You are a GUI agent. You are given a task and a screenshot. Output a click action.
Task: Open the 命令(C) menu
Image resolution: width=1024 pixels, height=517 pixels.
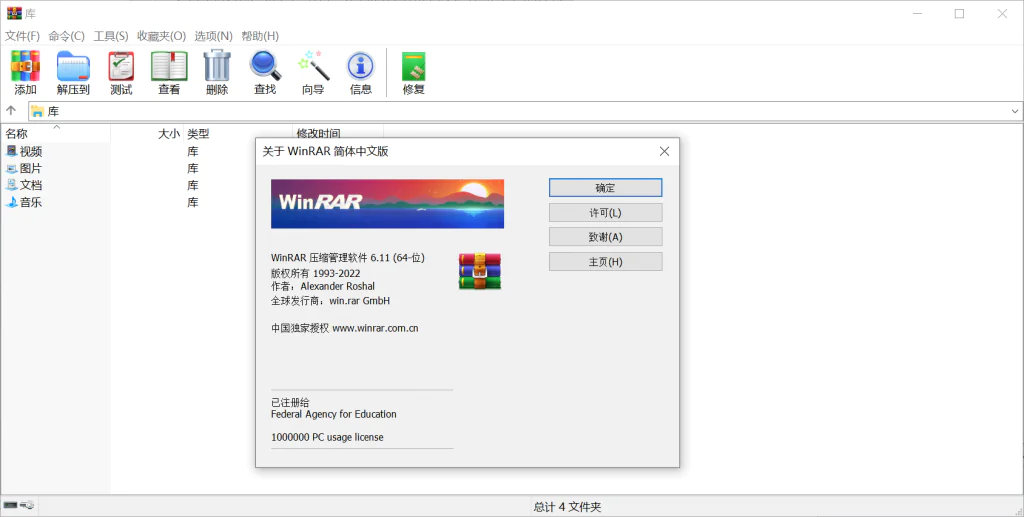(x=67, y=36)
